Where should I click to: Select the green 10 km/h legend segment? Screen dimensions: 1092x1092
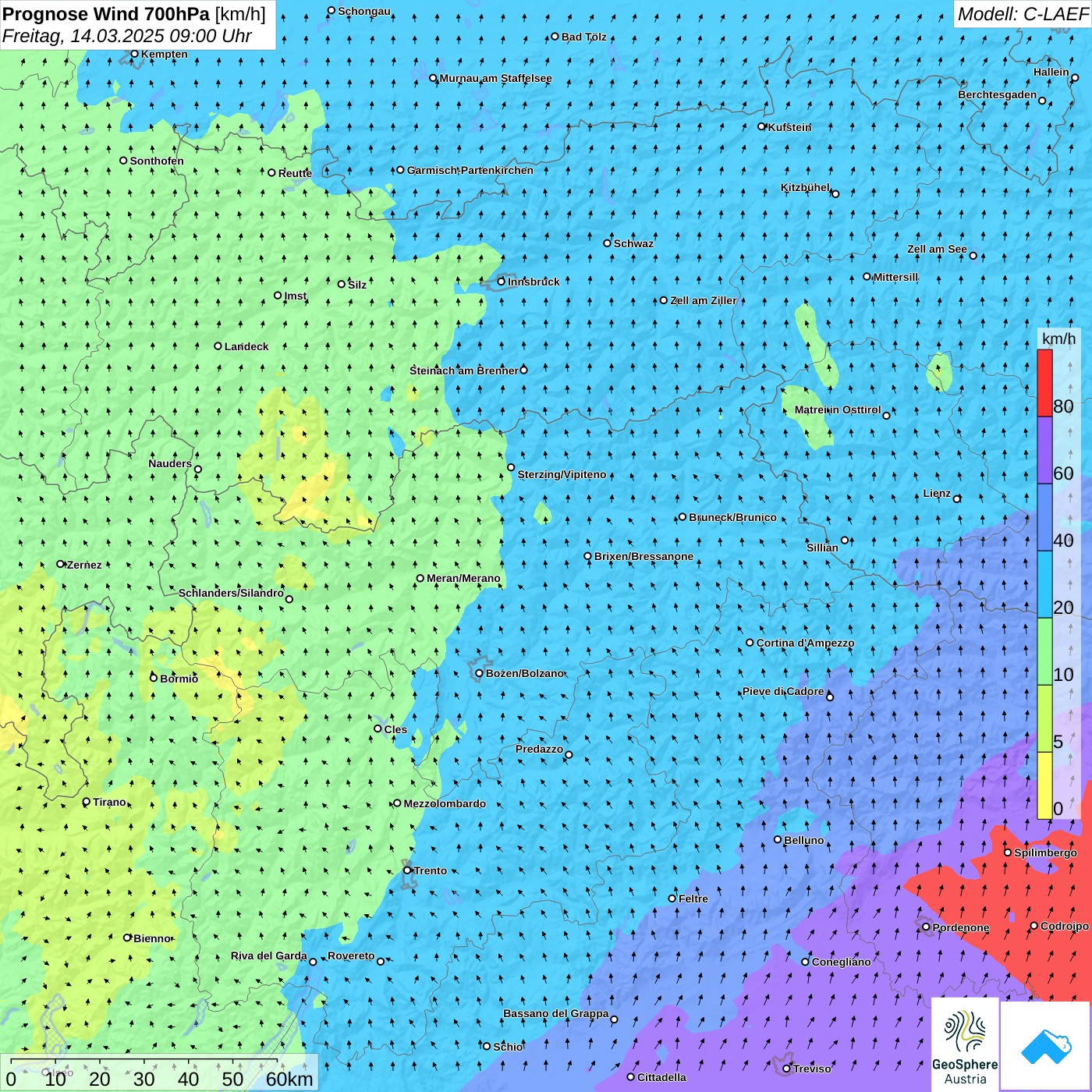(x=1044, y=651)
